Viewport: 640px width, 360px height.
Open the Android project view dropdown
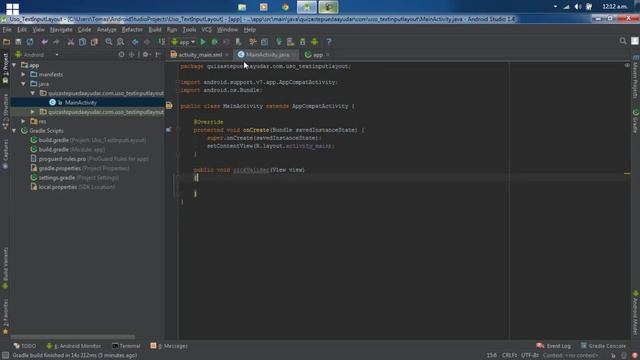click(x=37, y=54)
